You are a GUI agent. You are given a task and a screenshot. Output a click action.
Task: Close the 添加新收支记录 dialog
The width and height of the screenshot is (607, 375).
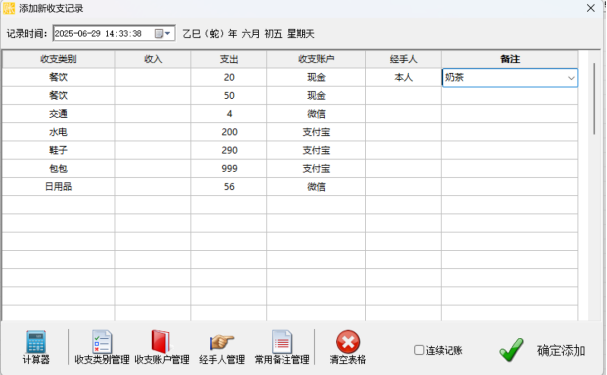coord(590,8)
